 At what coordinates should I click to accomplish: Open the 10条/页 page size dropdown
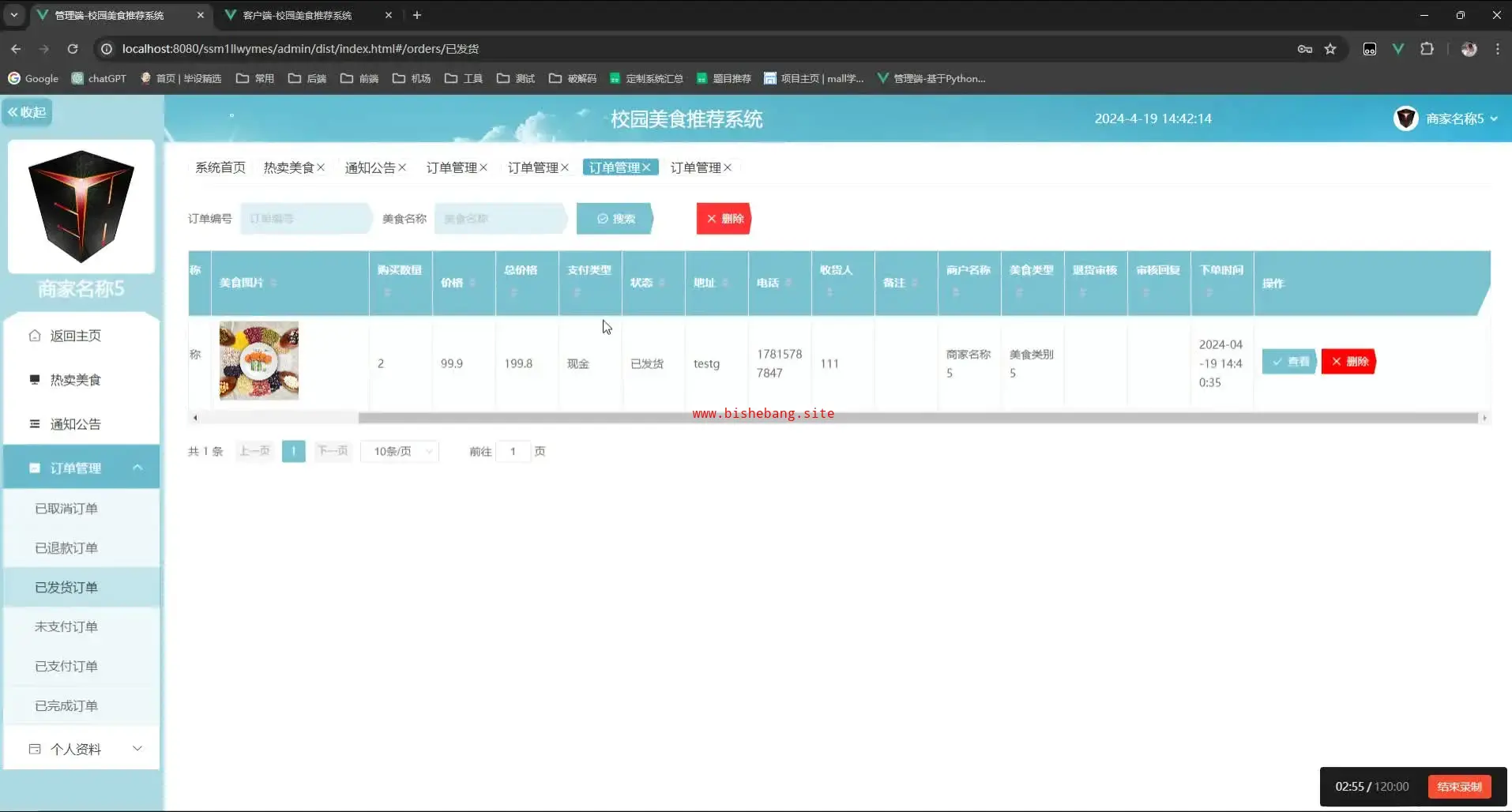click(x=401, y=451)
